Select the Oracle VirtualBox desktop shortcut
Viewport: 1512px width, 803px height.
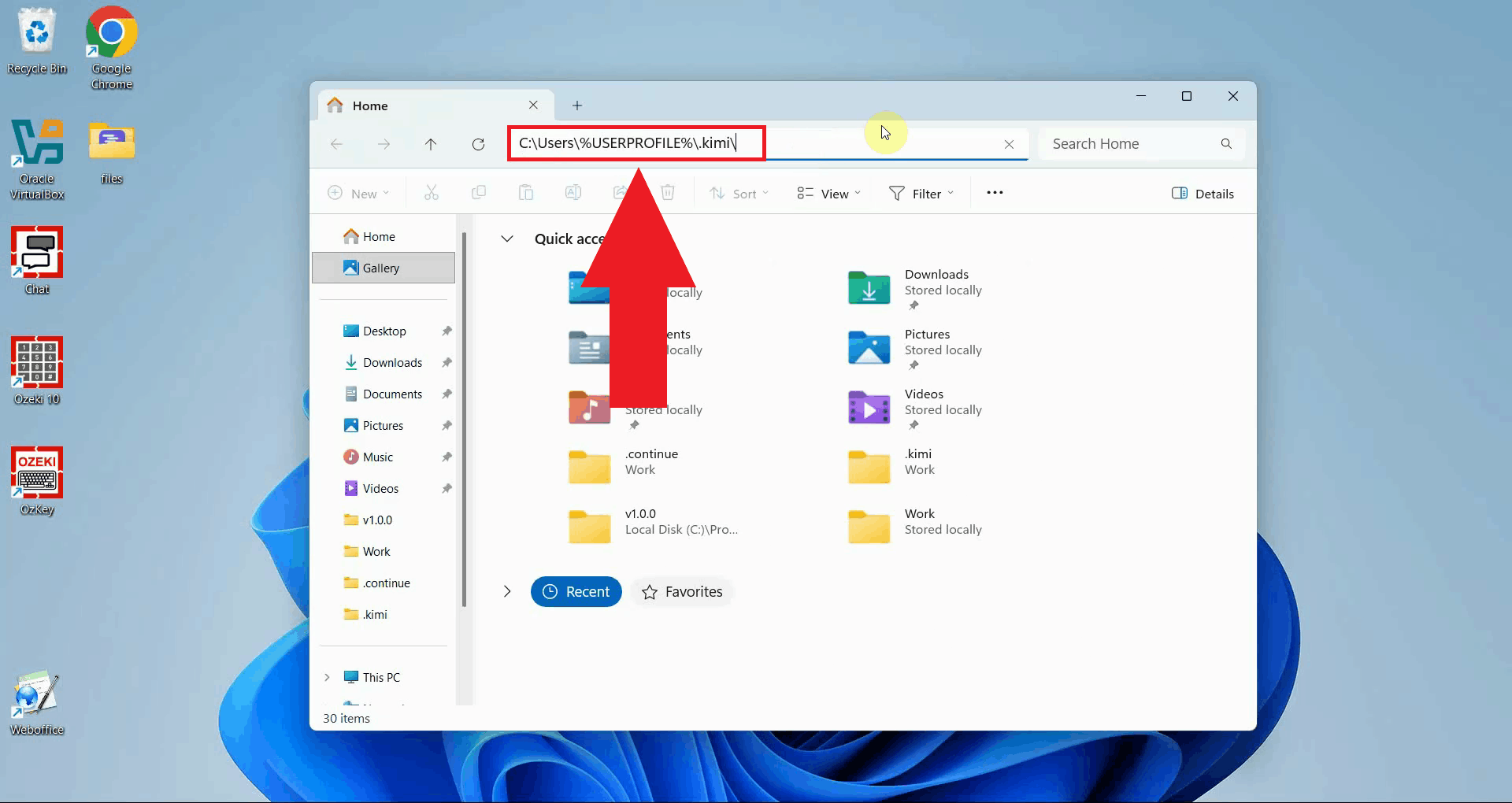pyautogui.click(x=37, y=159)
